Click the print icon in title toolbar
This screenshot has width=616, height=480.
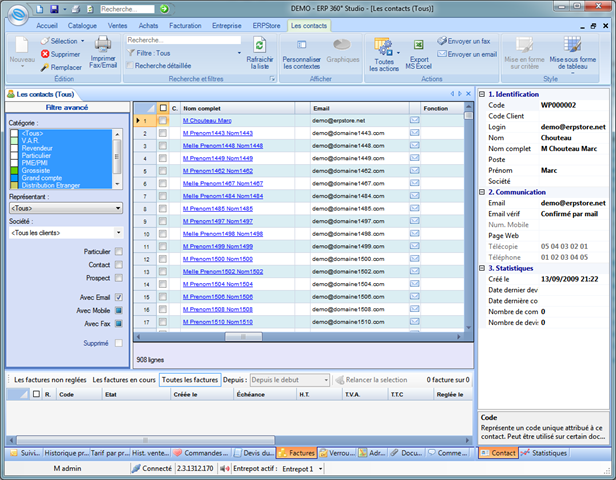point(77,9)
